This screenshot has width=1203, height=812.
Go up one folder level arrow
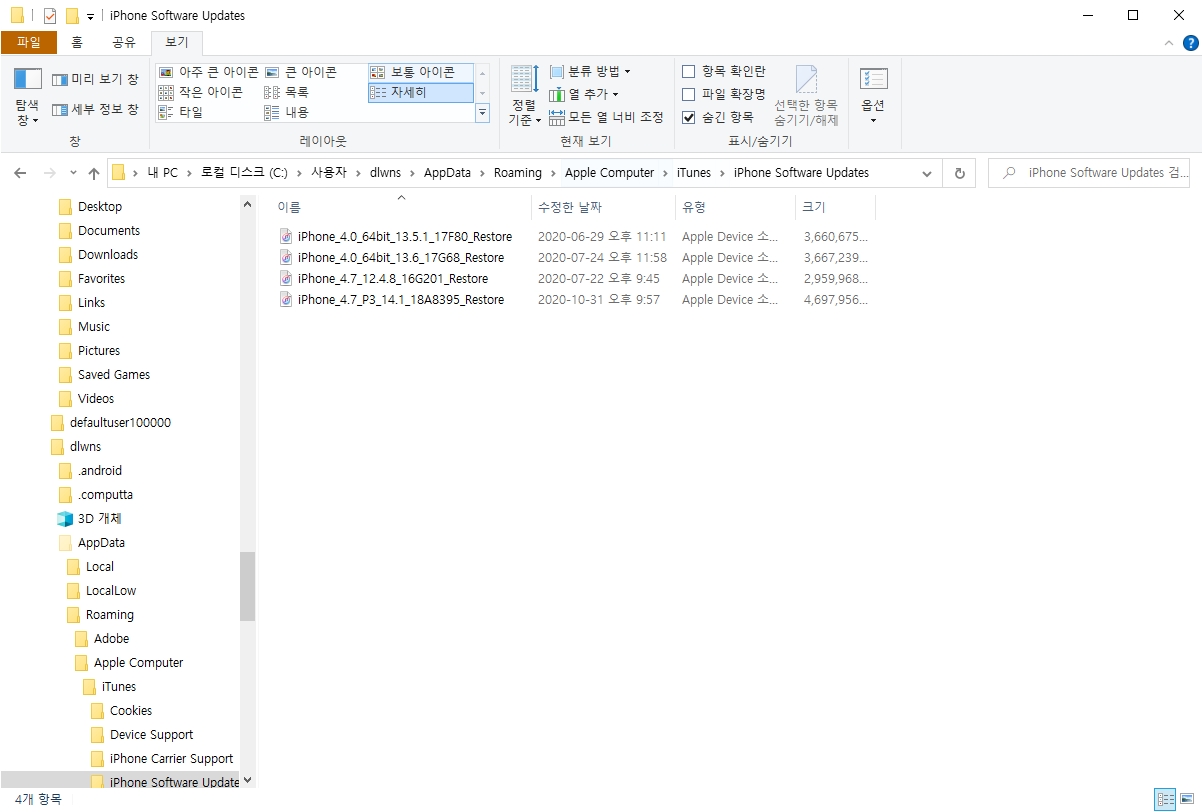click(x=94, y=173)
